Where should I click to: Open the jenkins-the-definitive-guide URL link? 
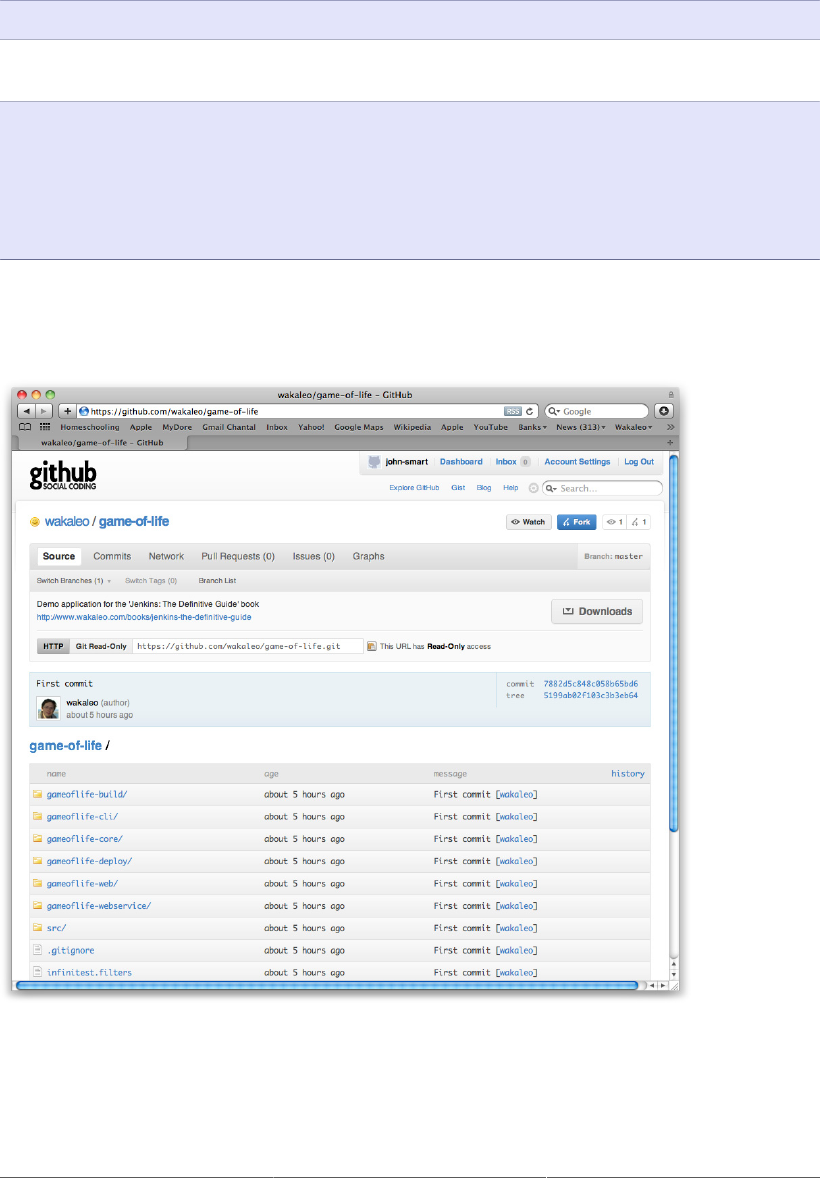click(144, 618)
